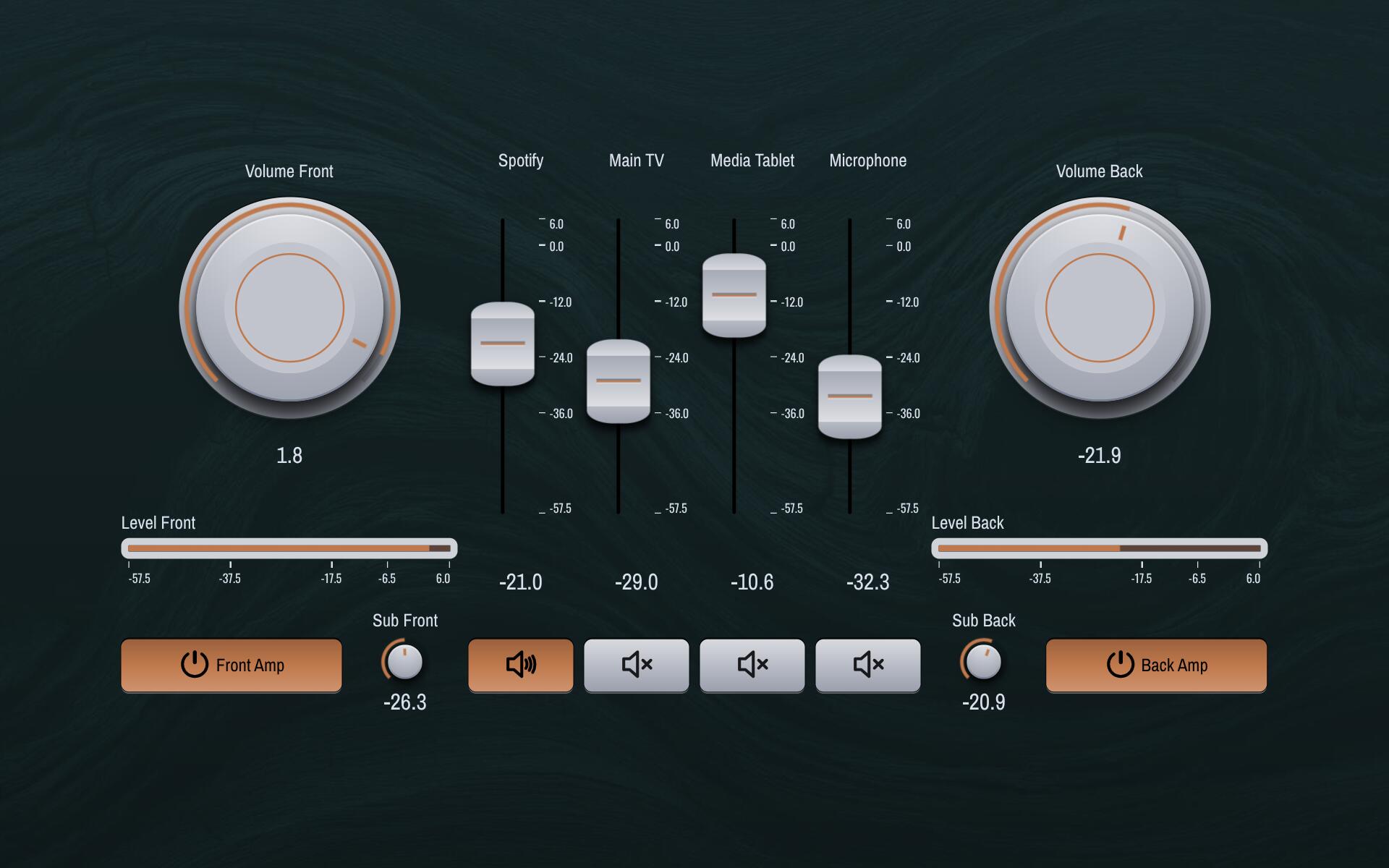Click the Sub Front knob
1389x868 pixels.
(x=404, y=661)
